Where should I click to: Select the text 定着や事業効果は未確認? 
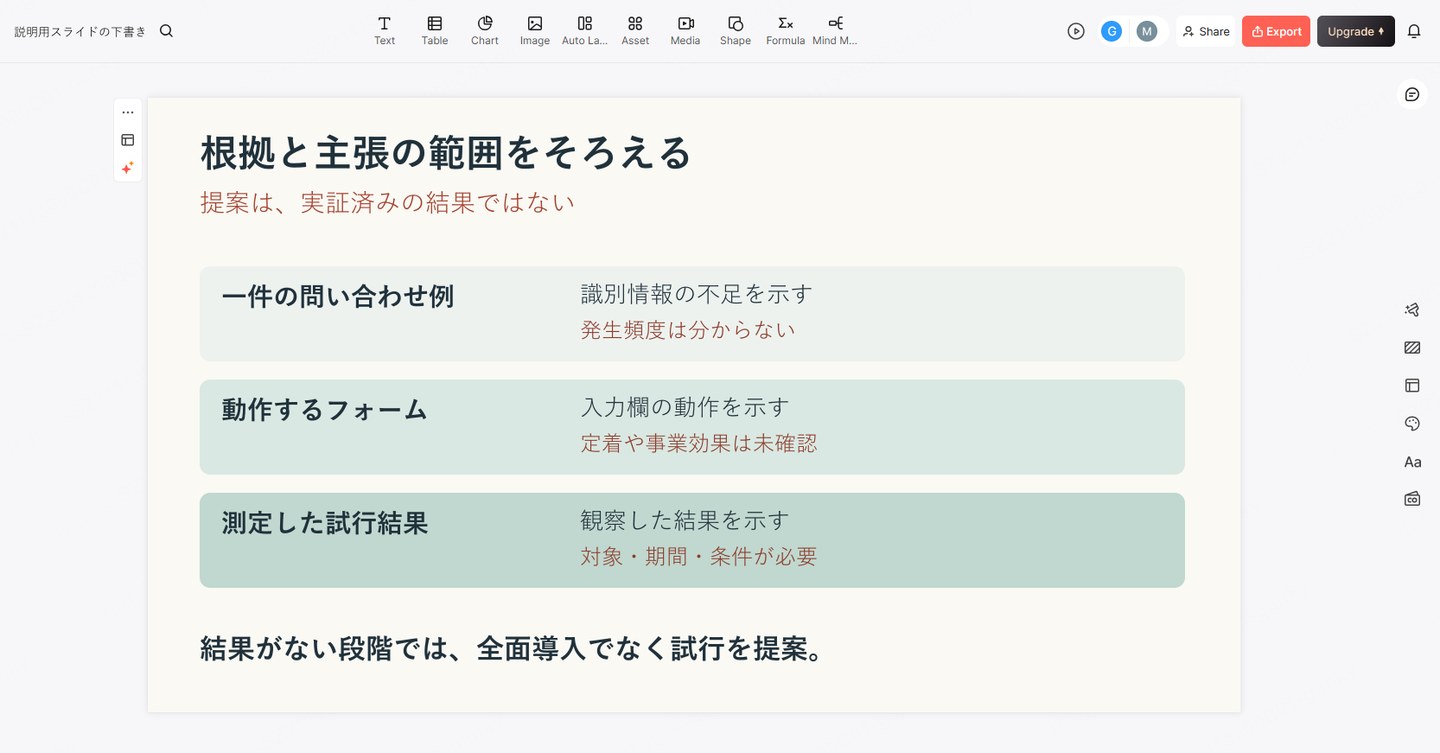click(699, 442)
